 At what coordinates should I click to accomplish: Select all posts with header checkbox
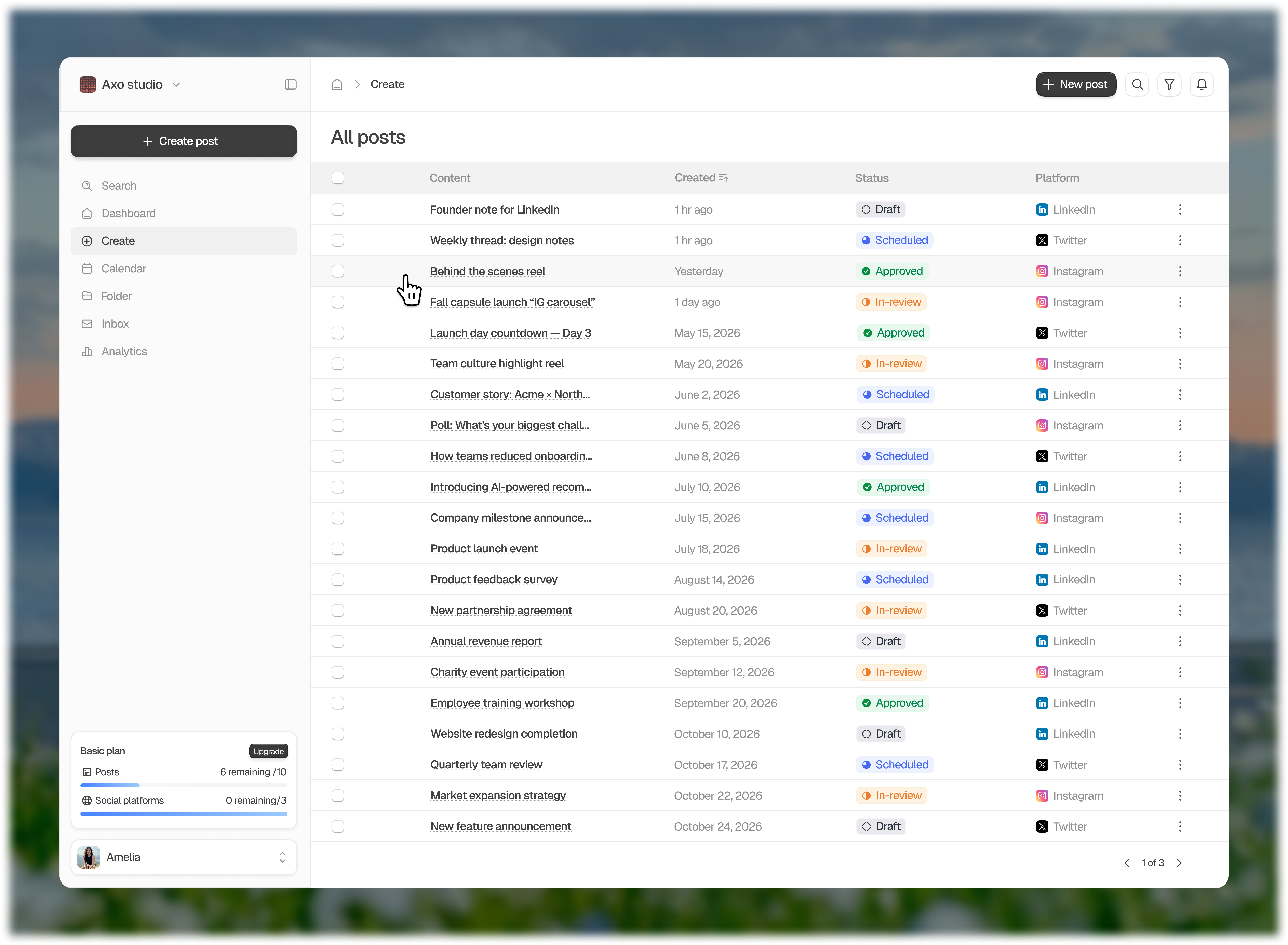click(338, 178)
